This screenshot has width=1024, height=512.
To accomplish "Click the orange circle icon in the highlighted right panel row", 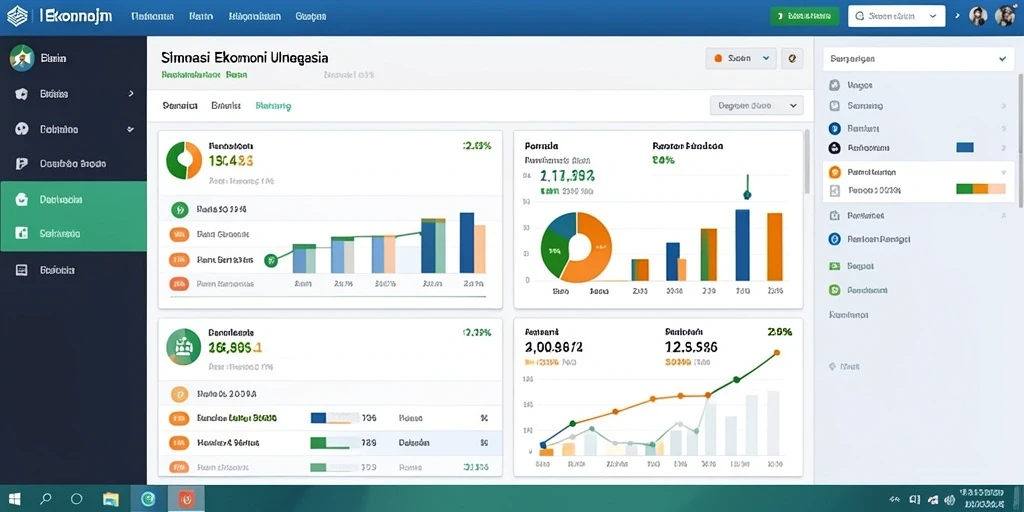I will (834, 172).
